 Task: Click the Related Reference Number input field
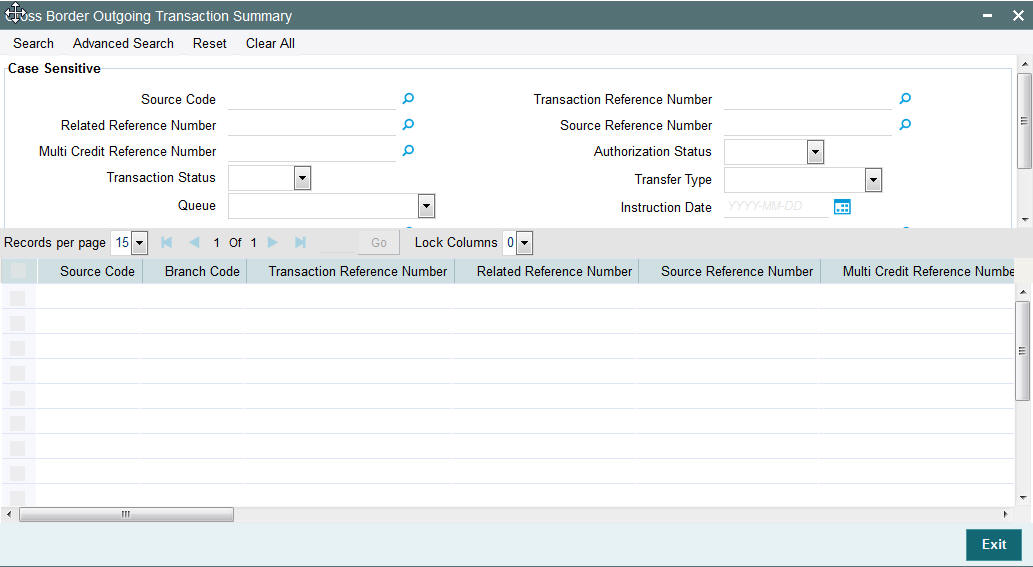pos(312,125)
